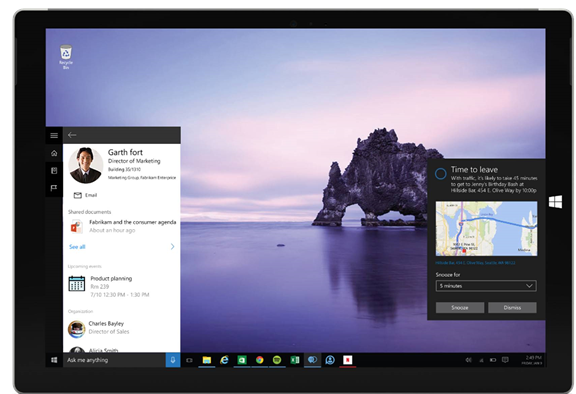Image resolution: width=576 pixels, height=394 pixels.
Task: Click Charles Bayley's avatar photo
Action: coord(77,329)
